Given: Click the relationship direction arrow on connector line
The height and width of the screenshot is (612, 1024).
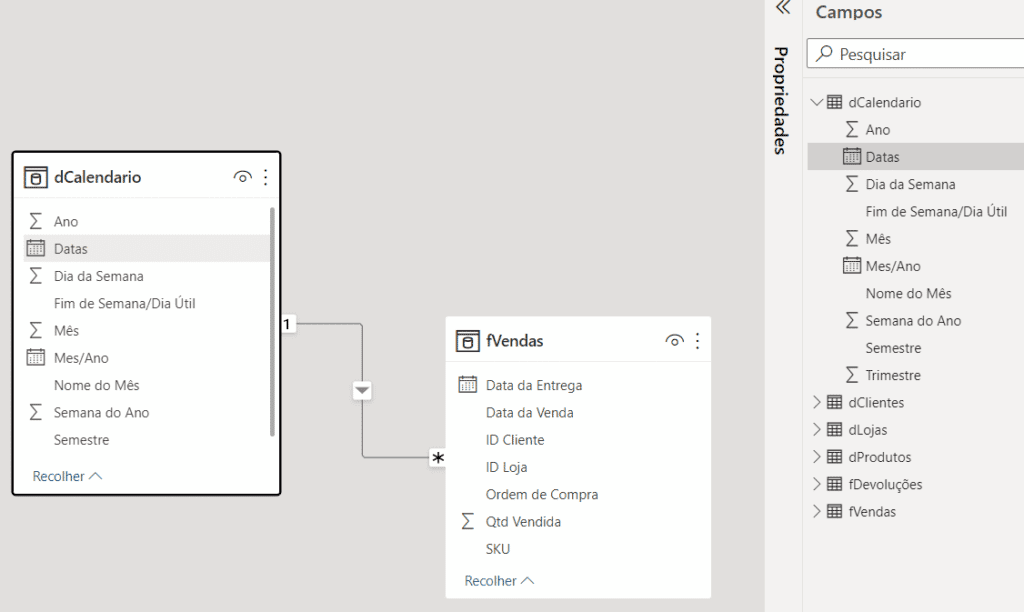Looking at the screenshot, I should 362,391.
